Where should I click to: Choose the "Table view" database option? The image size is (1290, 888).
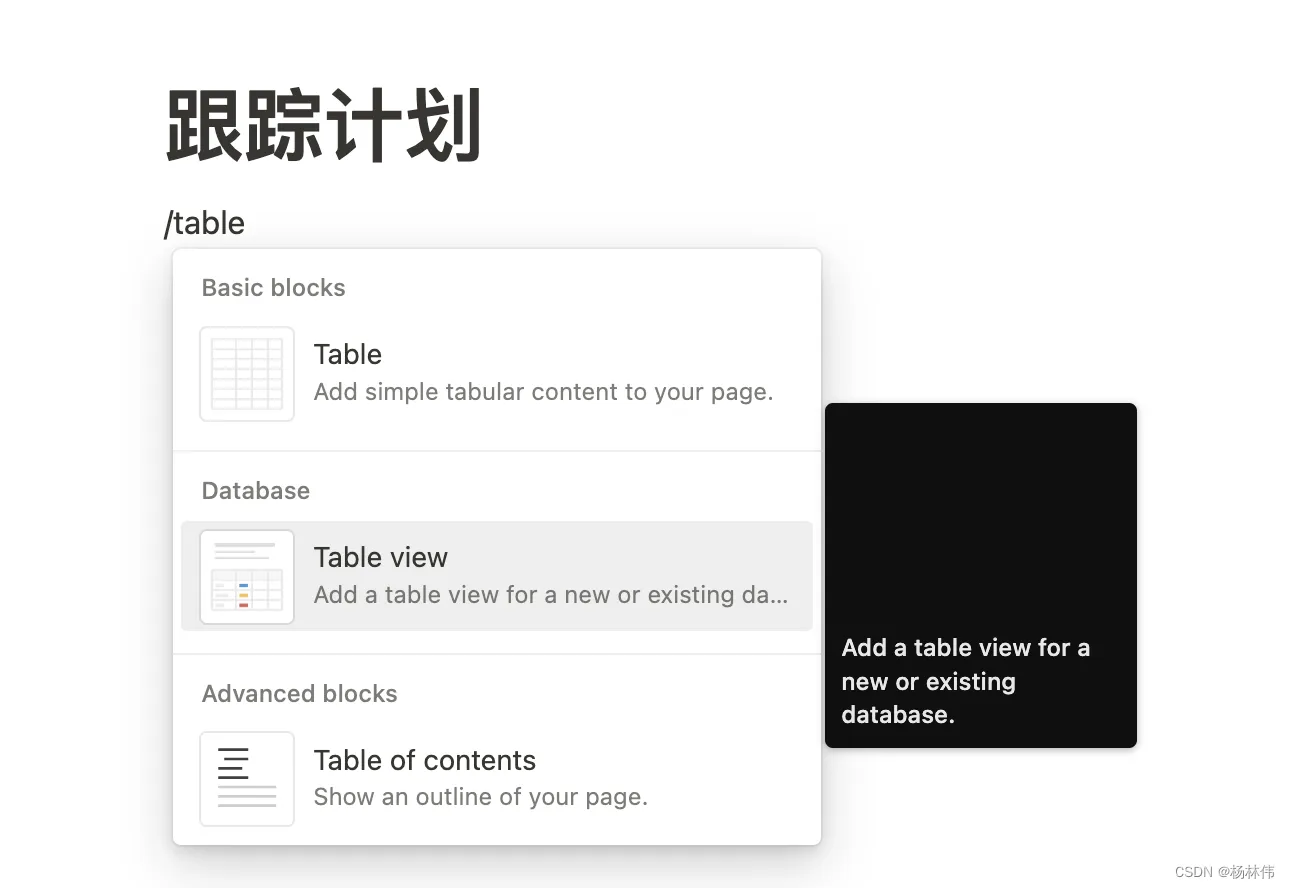(497, 576)
